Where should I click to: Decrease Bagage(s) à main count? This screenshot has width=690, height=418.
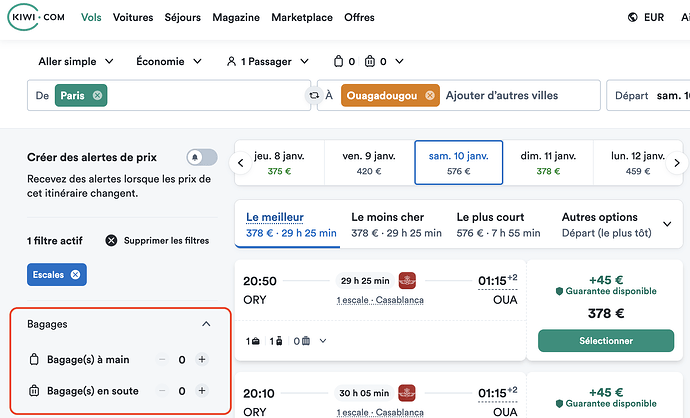(162, 359)
